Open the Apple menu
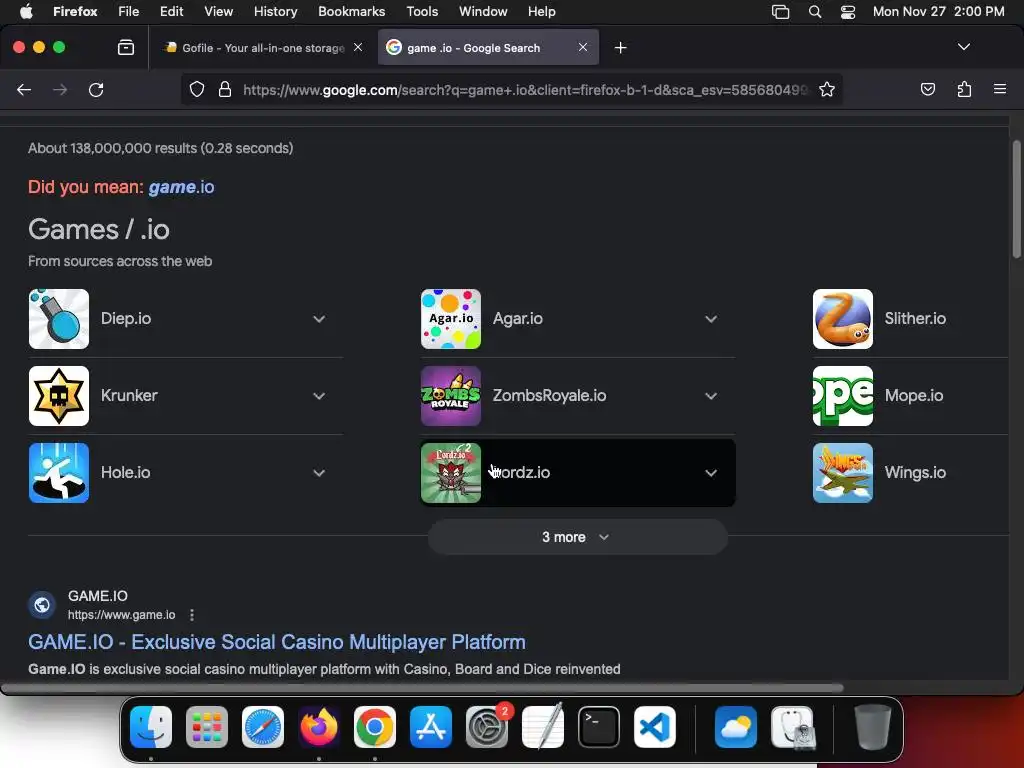 tap(26, 12)
